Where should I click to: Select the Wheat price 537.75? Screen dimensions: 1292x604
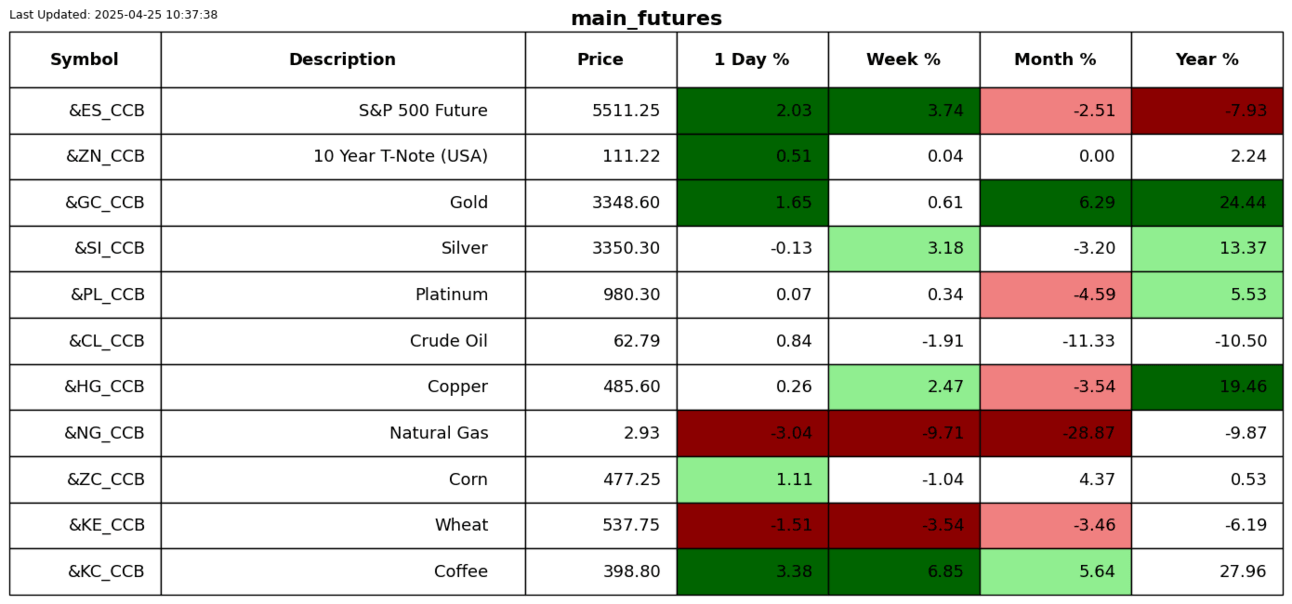click(x=631, y=526)
